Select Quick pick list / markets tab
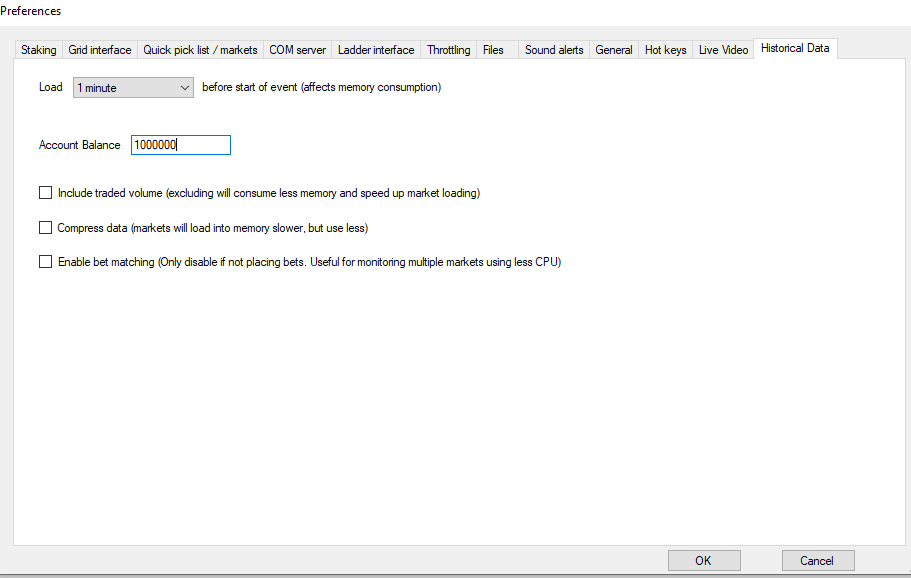 click(200, 50)
